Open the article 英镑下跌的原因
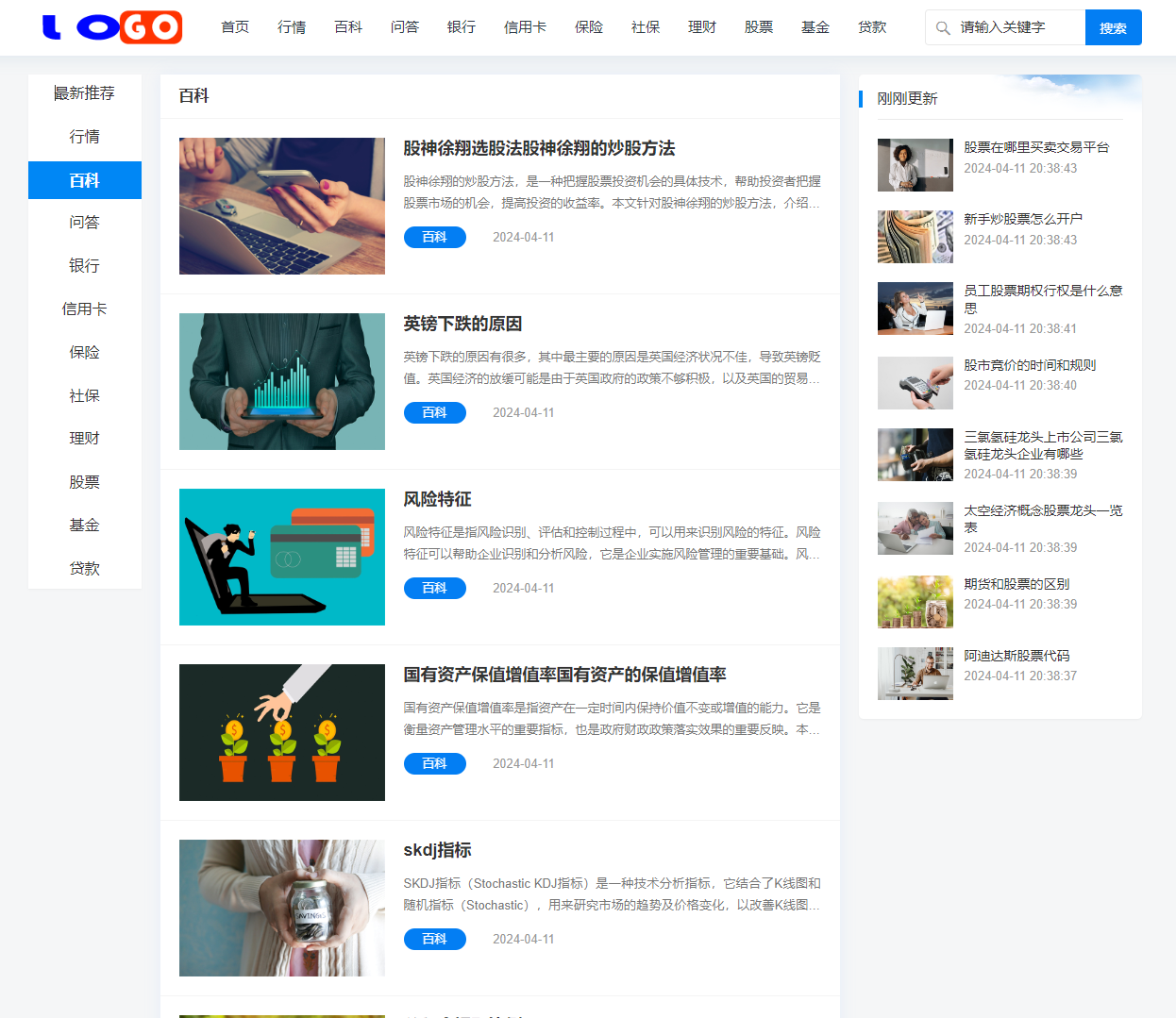Image resolution: width=1176 pixels, height=1018 pixels. [462, 324]
